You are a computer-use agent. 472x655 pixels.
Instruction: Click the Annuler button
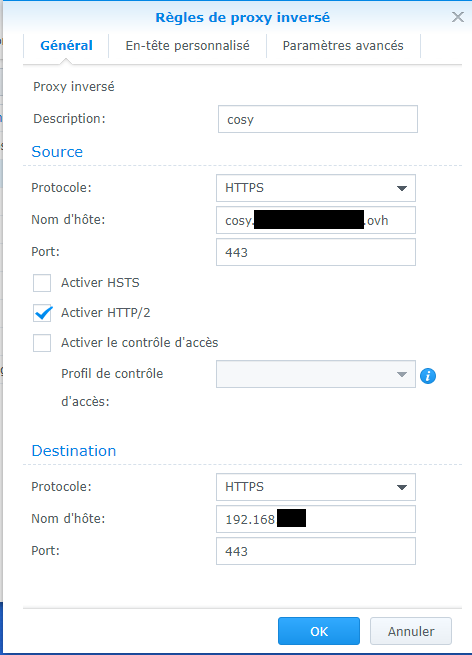click(411, 631)
